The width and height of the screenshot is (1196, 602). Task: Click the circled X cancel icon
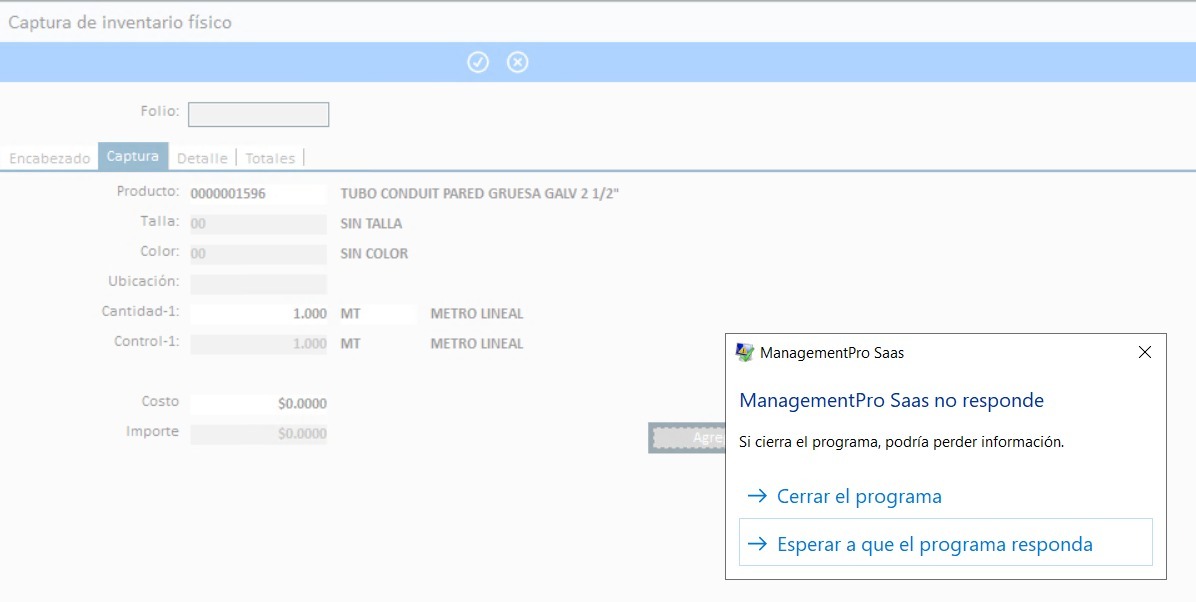coord(517,62)
